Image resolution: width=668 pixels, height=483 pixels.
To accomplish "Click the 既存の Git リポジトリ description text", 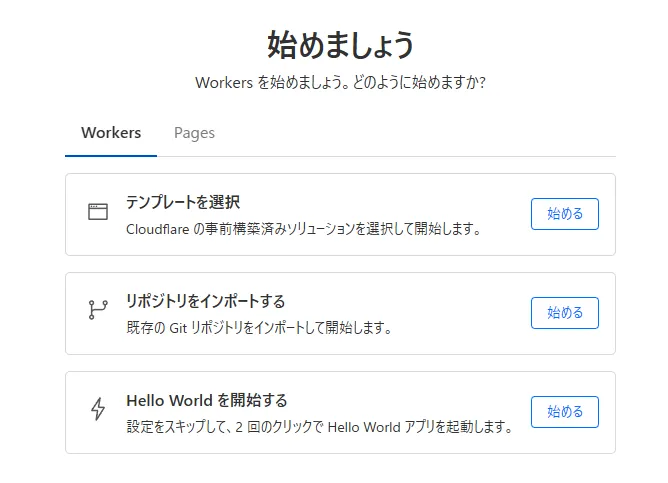I will (x=258, y=328).
